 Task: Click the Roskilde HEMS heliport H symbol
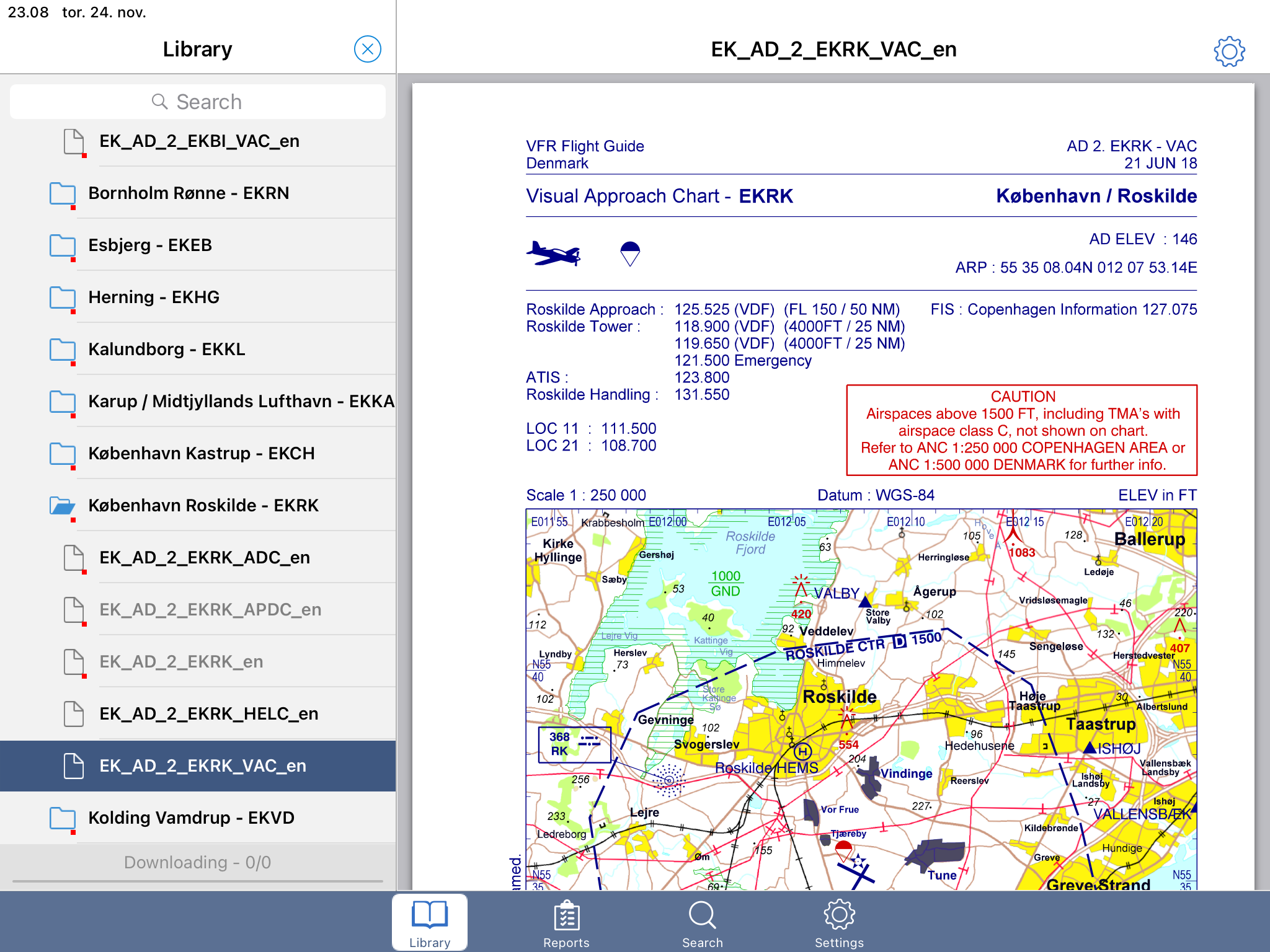click(803, 752)
